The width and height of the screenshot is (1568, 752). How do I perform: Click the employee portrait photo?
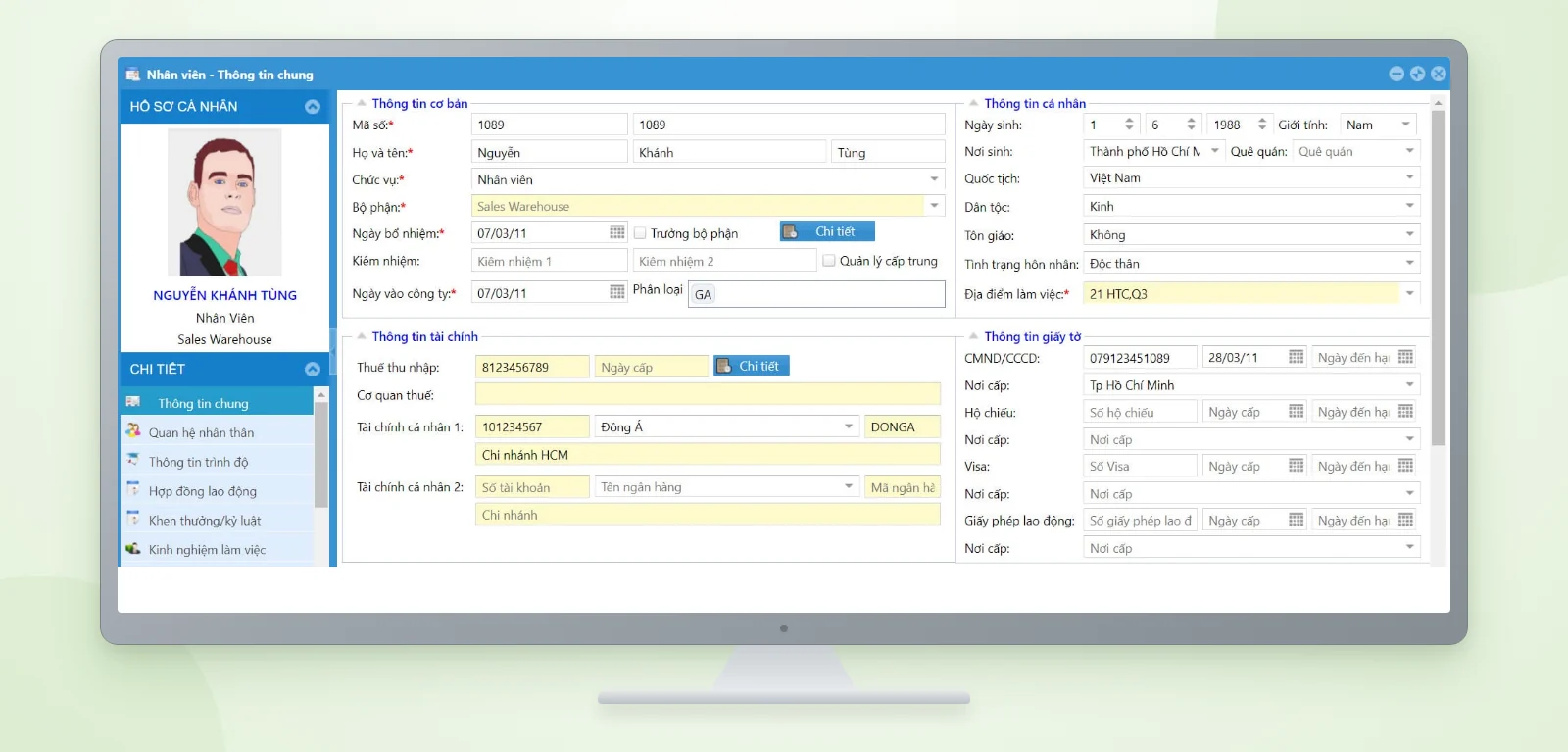(x=224, y=202)
